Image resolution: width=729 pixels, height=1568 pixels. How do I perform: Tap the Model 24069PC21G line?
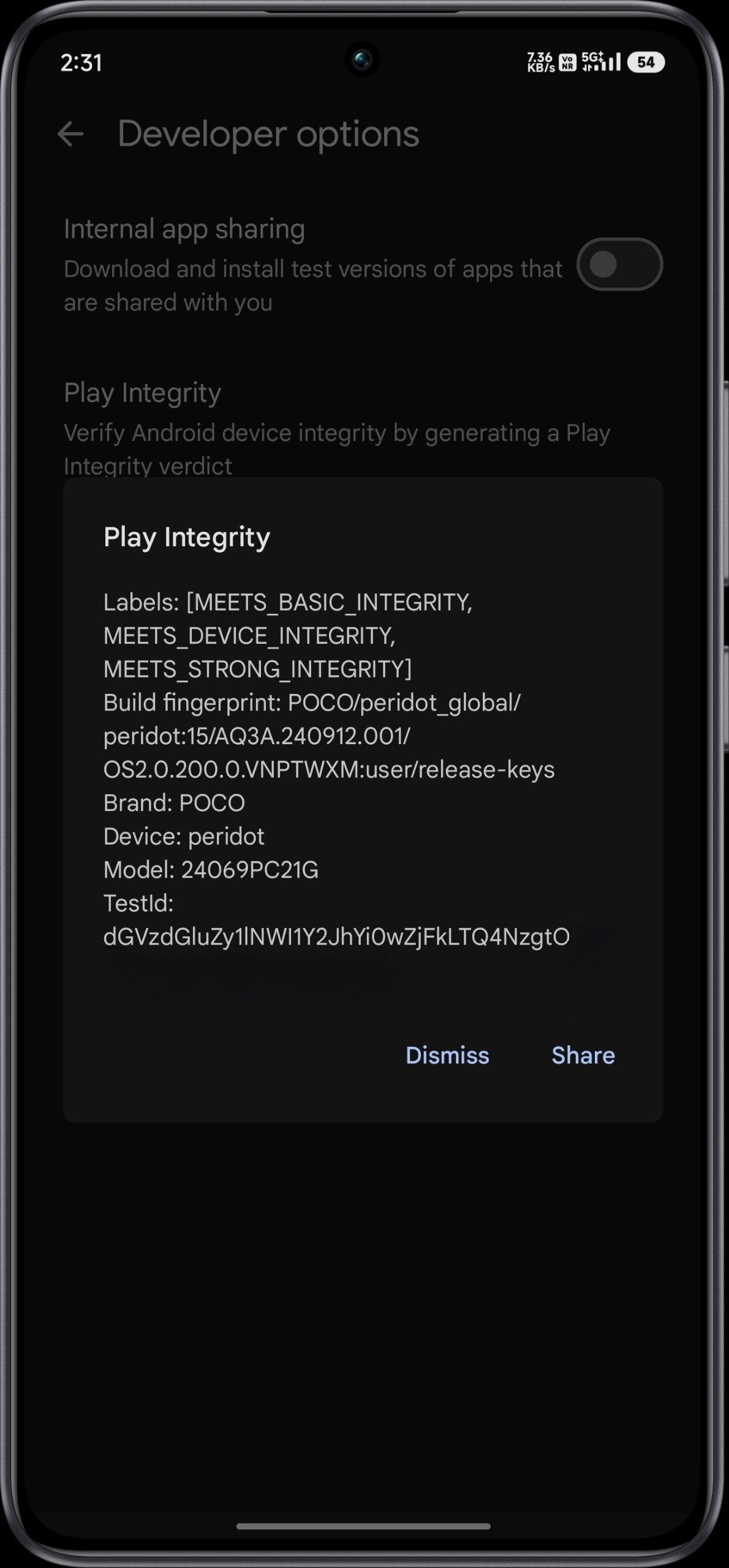coord(211,870)
